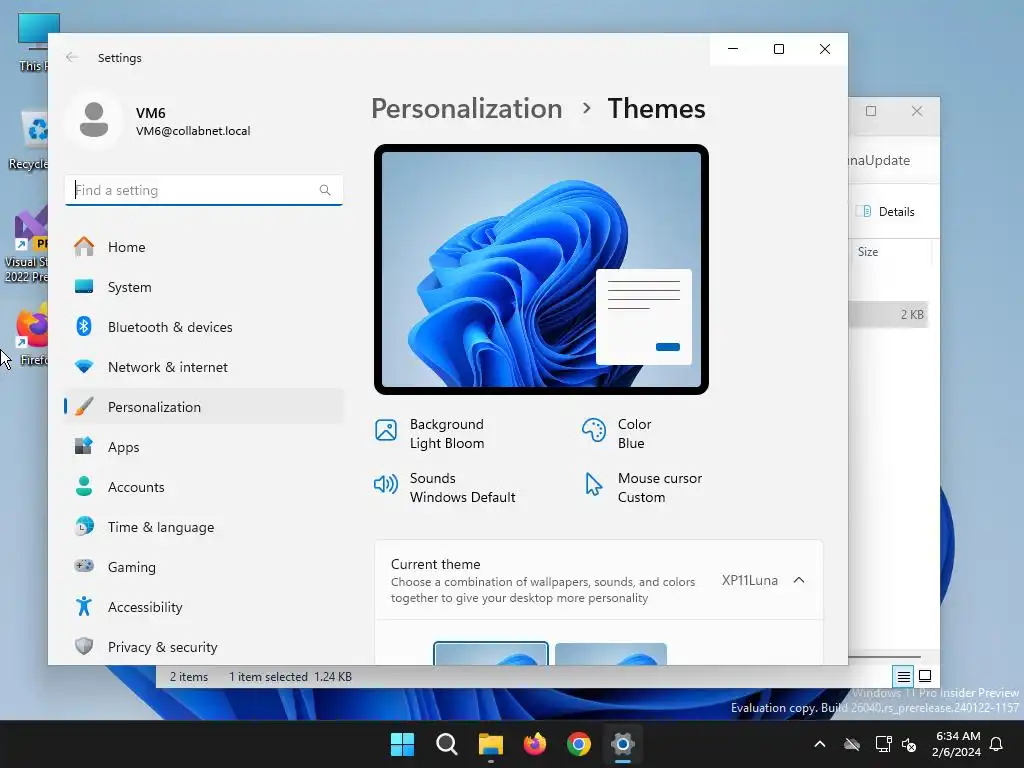This screenshot has height=768, width=1024.
Task: Click the Recycle Bin desktop icon
Action: pyautogui.click(x=27, y=140)
